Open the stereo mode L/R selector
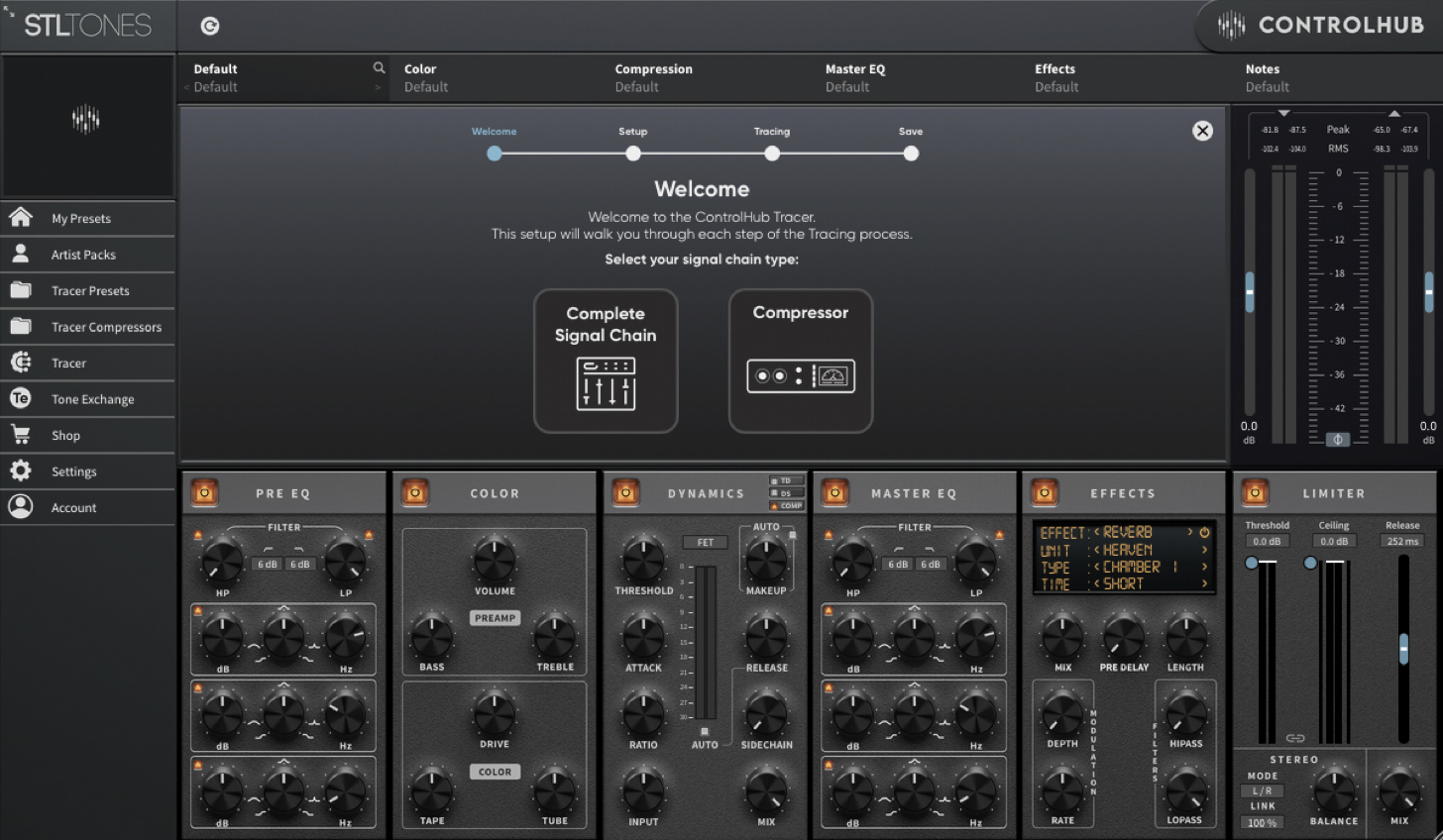The width and height of the screenshot is (1443, 840). pyautogui.click(x=1262, y=790)
